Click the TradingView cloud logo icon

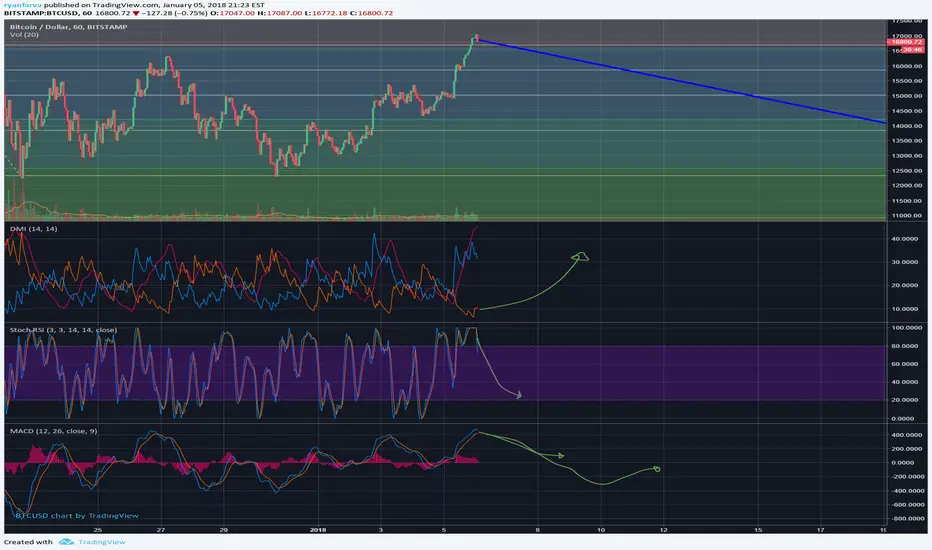point(67,542)
